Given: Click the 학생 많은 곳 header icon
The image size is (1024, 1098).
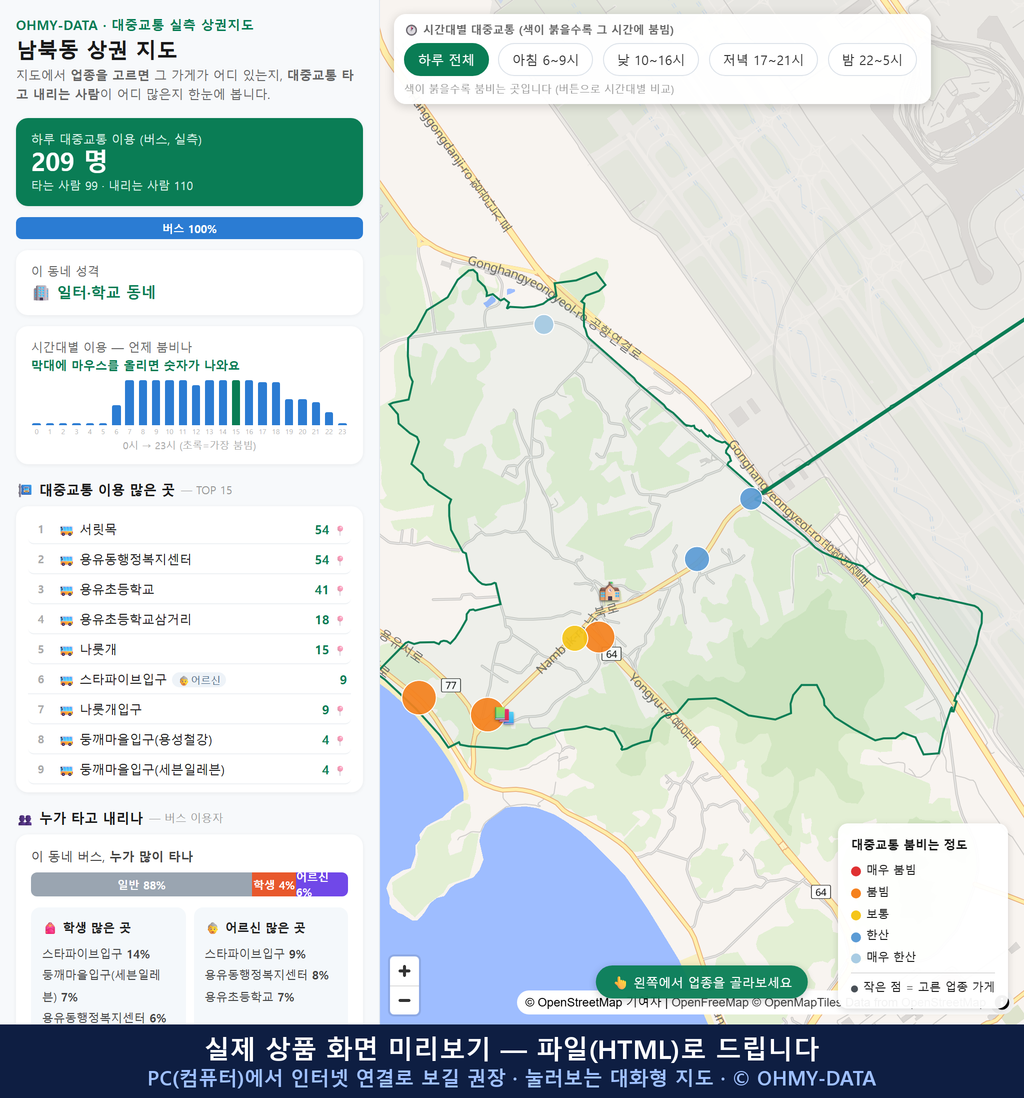Looking at the screenshot, I should 50,928.
